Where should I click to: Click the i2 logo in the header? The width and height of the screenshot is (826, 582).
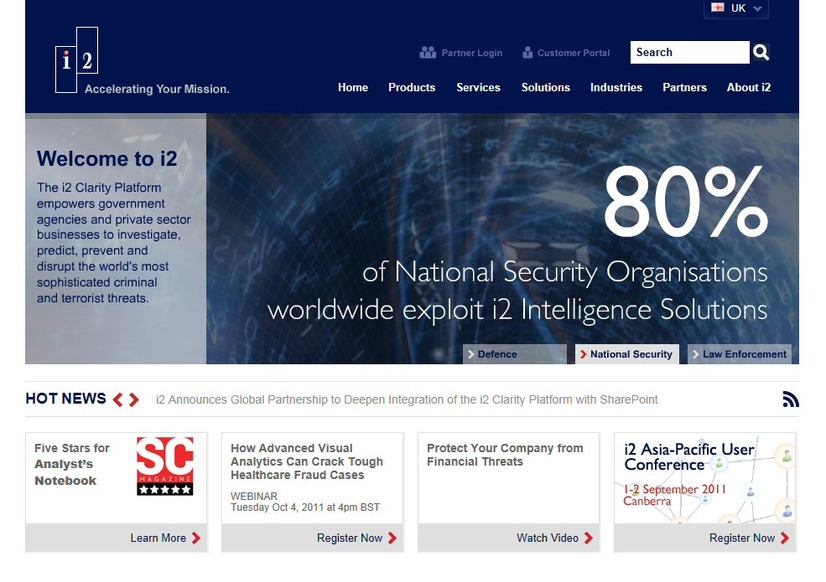[77, 60]
